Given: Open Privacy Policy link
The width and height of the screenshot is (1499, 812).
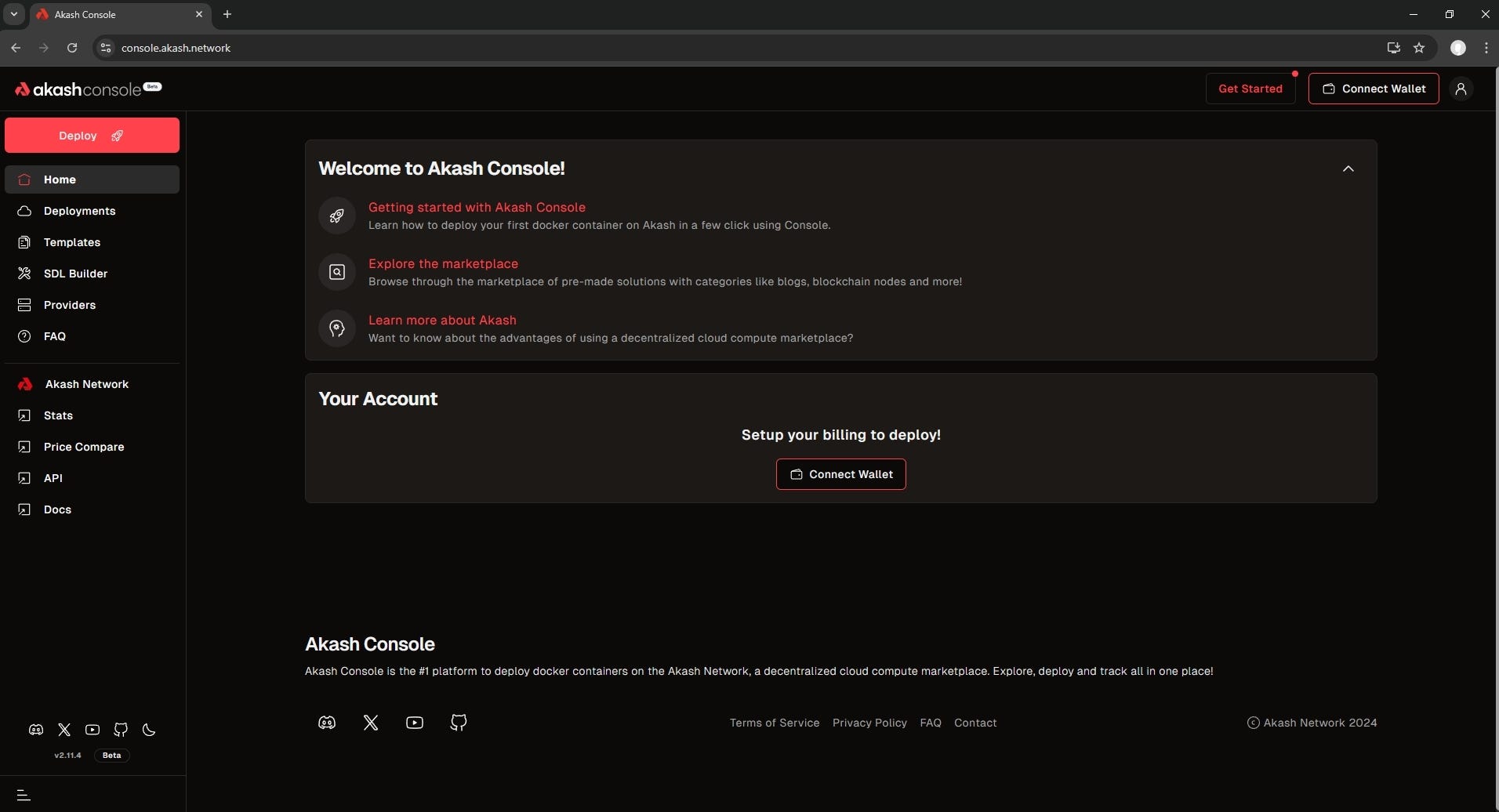Looking at the screenshot, I should 869,723.
